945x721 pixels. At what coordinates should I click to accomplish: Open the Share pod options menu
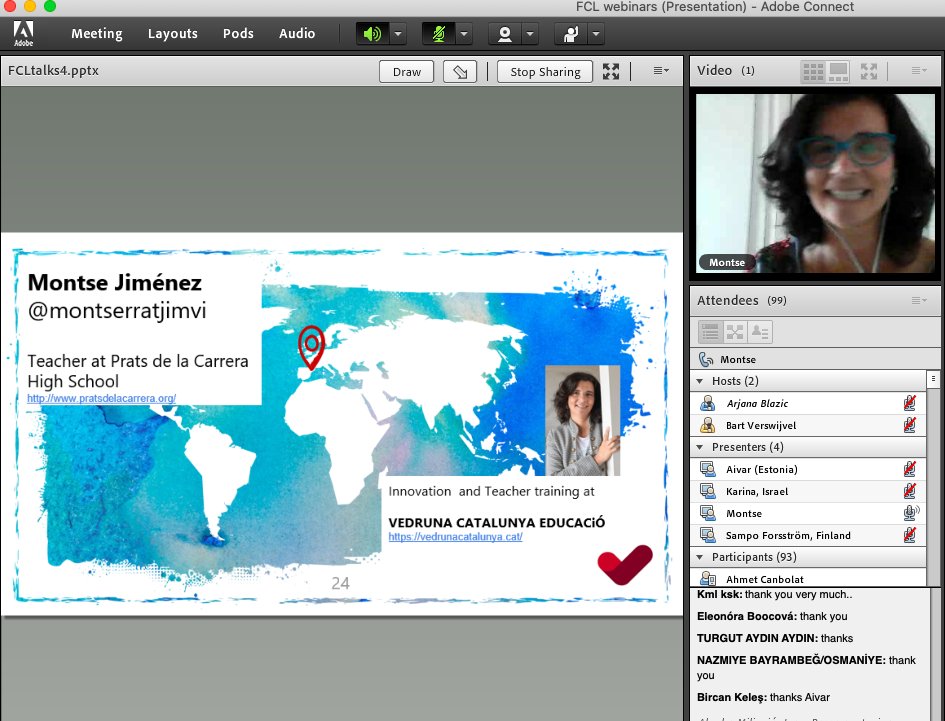pyautogui.click(x=661, y=71)
